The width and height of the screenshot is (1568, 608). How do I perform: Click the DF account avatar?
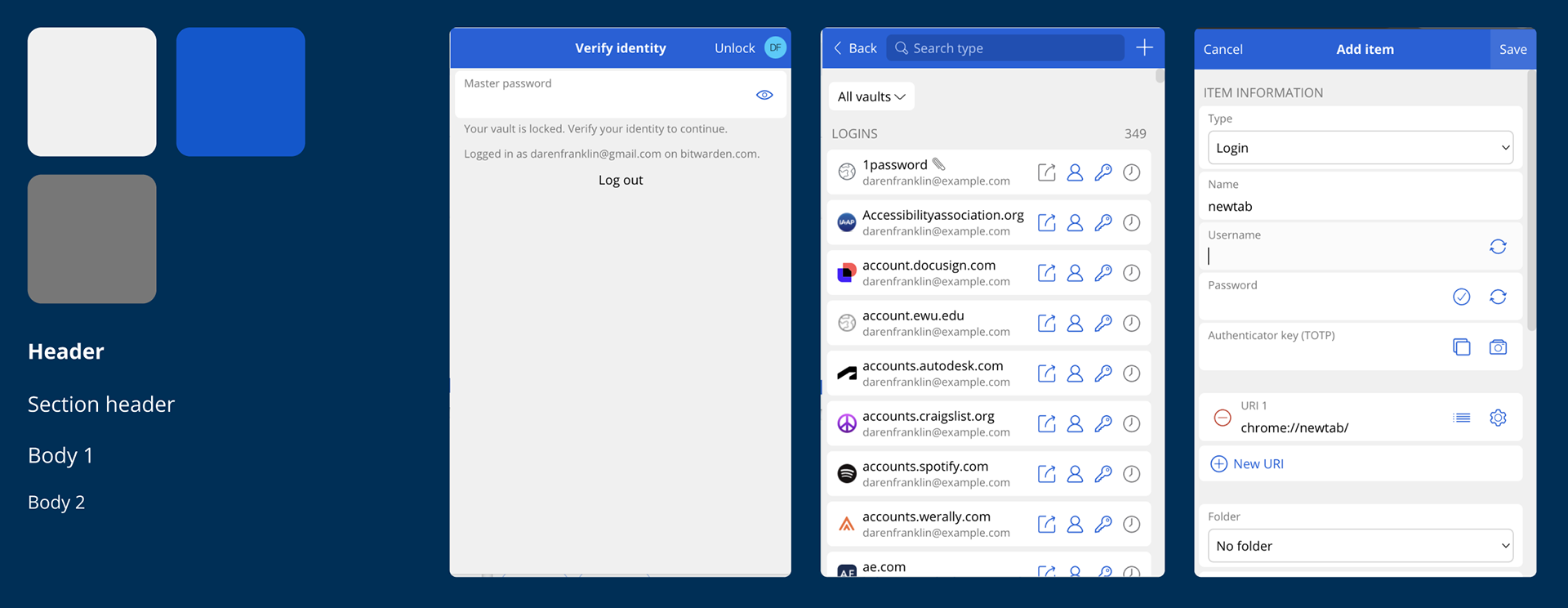coord(775,47)
